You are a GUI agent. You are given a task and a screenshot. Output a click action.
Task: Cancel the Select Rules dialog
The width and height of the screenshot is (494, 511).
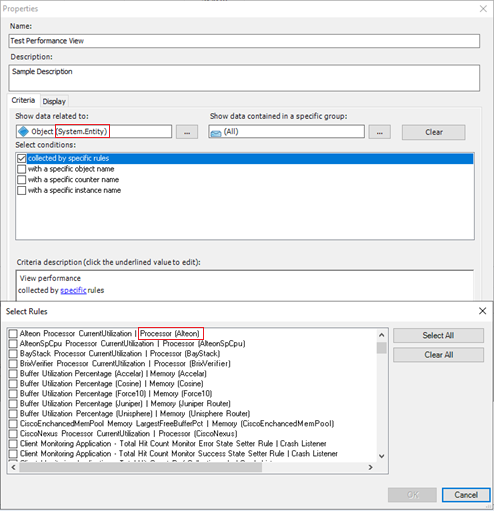click(x=466, y=495)
